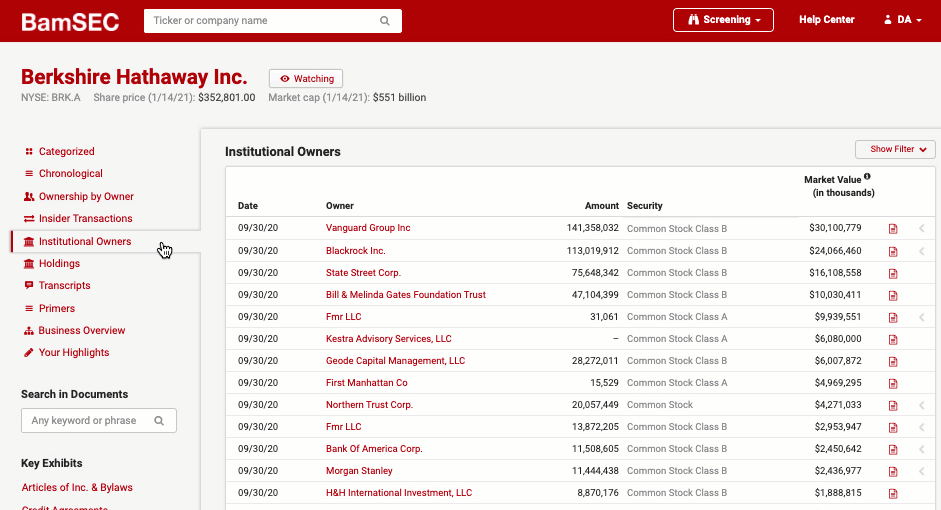Open document icon for Vanguard Group Inc row
The image size is (941, 510).
point(893,229)
